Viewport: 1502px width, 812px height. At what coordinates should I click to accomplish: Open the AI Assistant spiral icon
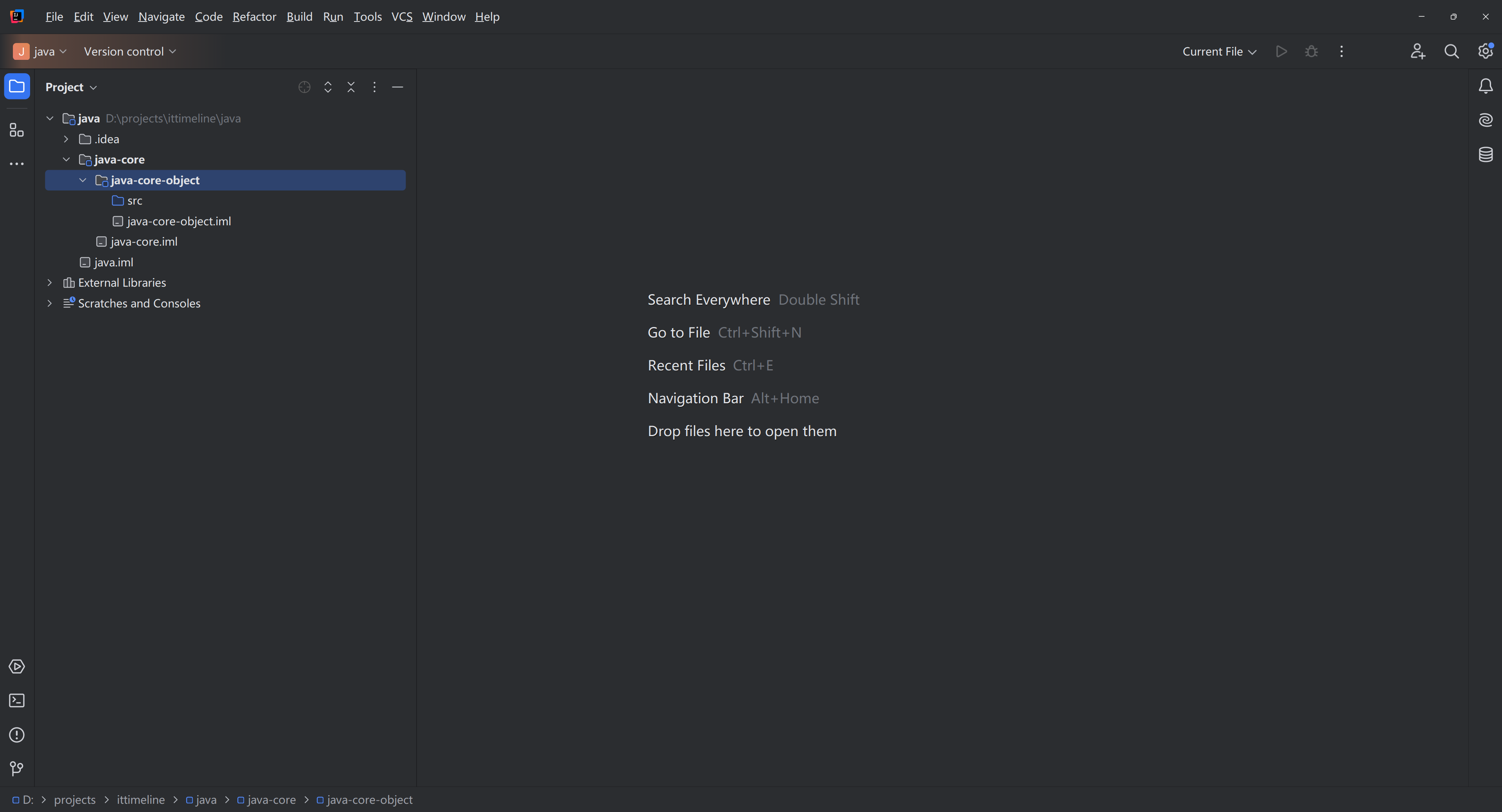click(x=1485, y=120)
